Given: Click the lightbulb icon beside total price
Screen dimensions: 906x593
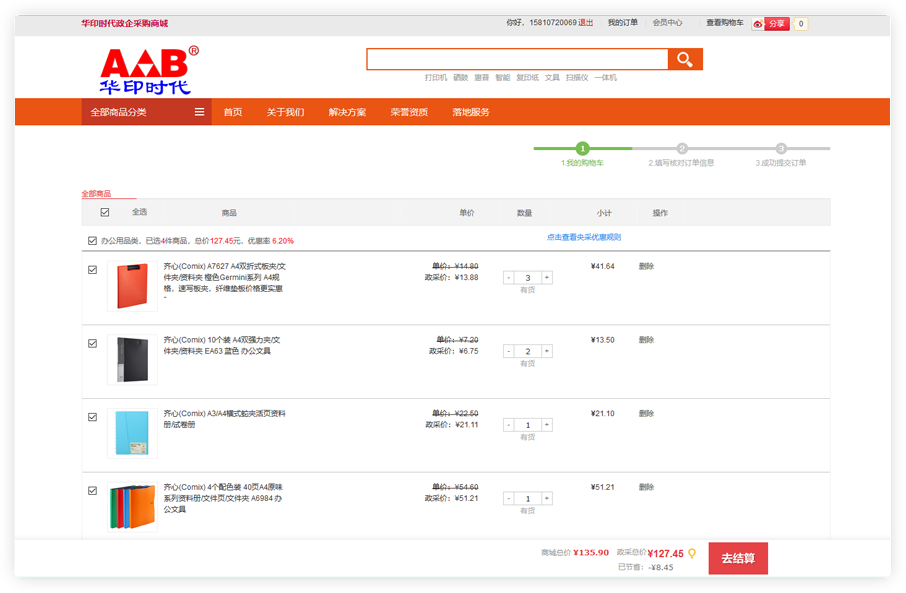Looking at the screenshot, I should (691, 553).
